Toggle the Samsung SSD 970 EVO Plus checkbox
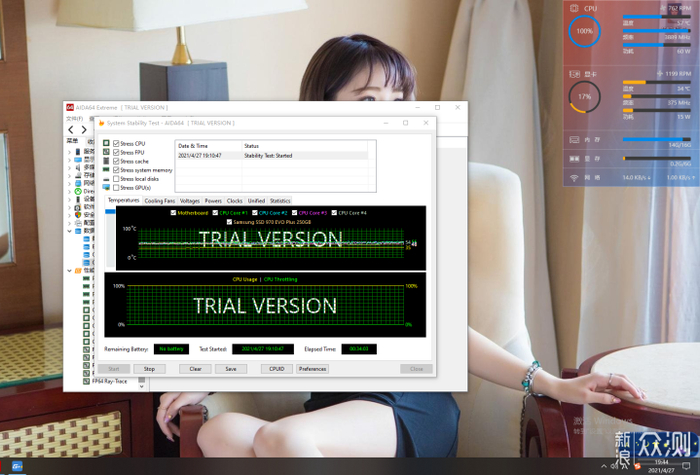 click(229, 221)
